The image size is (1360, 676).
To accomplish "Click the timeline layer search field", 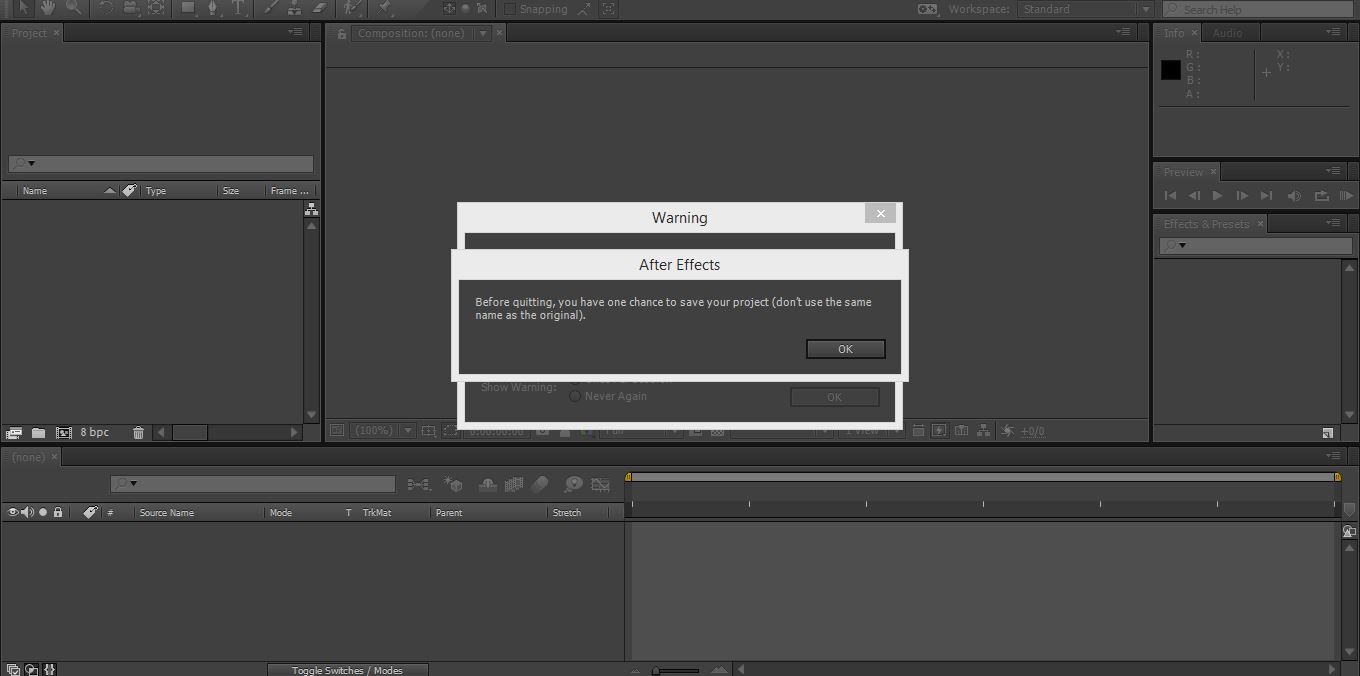I will (x=253, y=484).
